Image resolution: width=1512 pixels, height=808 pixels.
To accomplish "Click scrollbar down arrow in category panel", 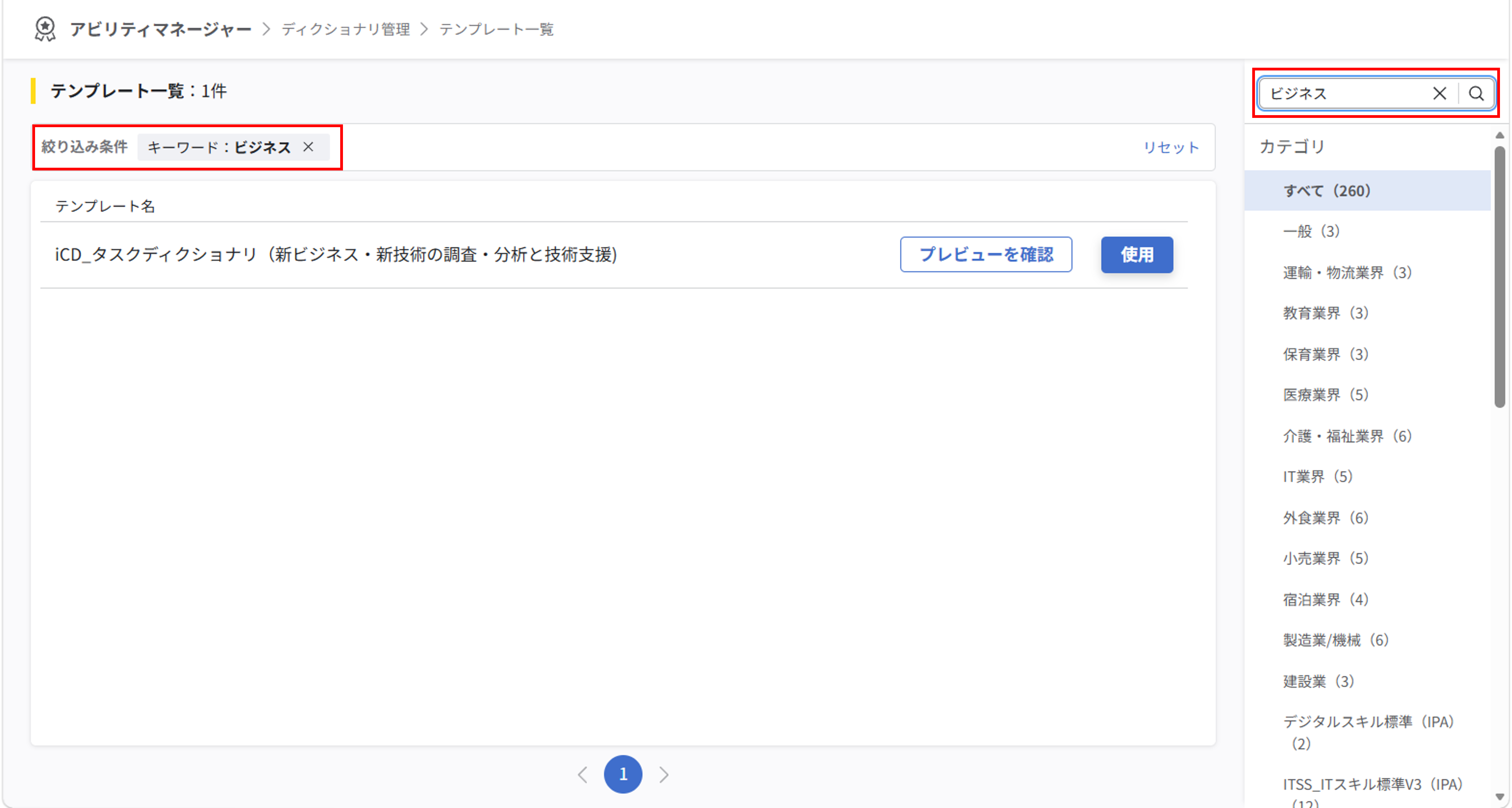I will pyautogui.click(x=1500, y=797).
